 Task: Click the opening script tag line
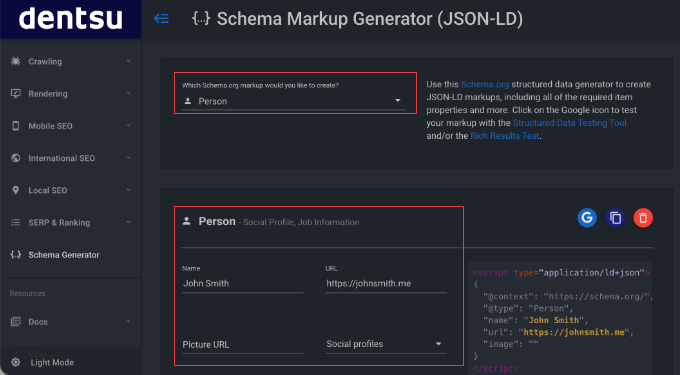561,273
